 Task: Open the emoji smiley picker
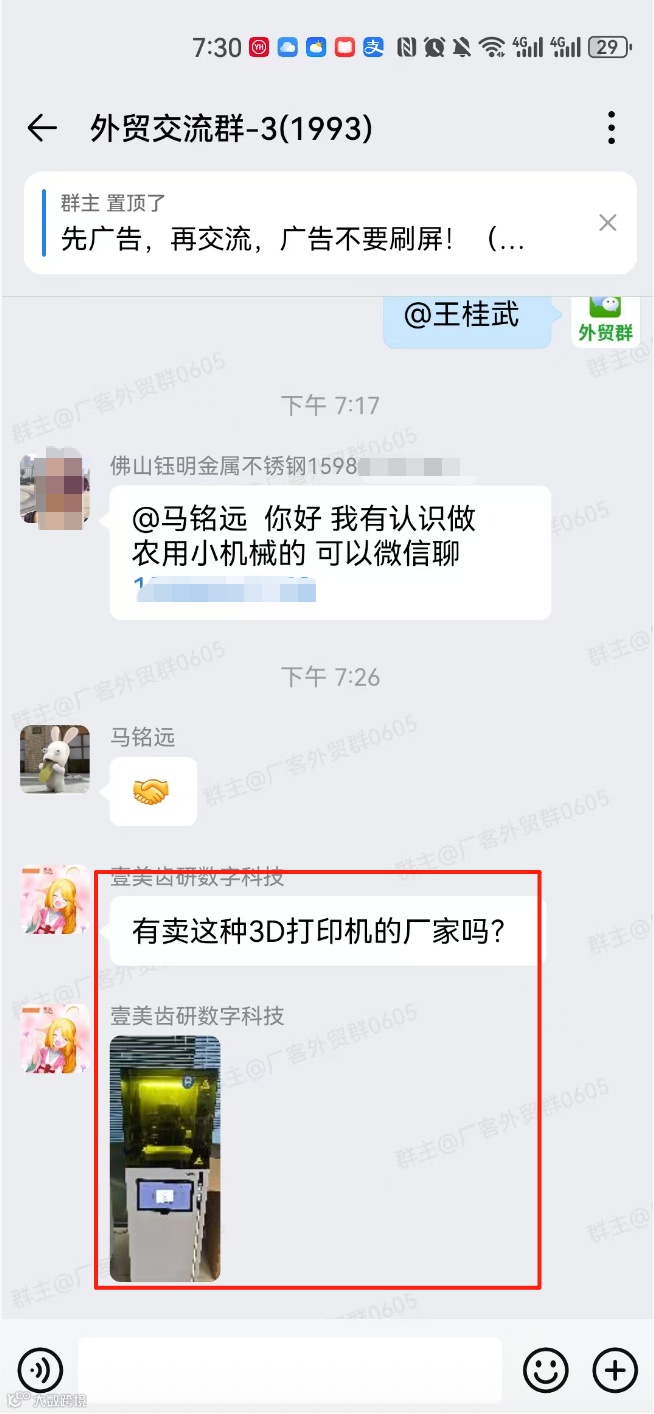[x=546, y=1370]
